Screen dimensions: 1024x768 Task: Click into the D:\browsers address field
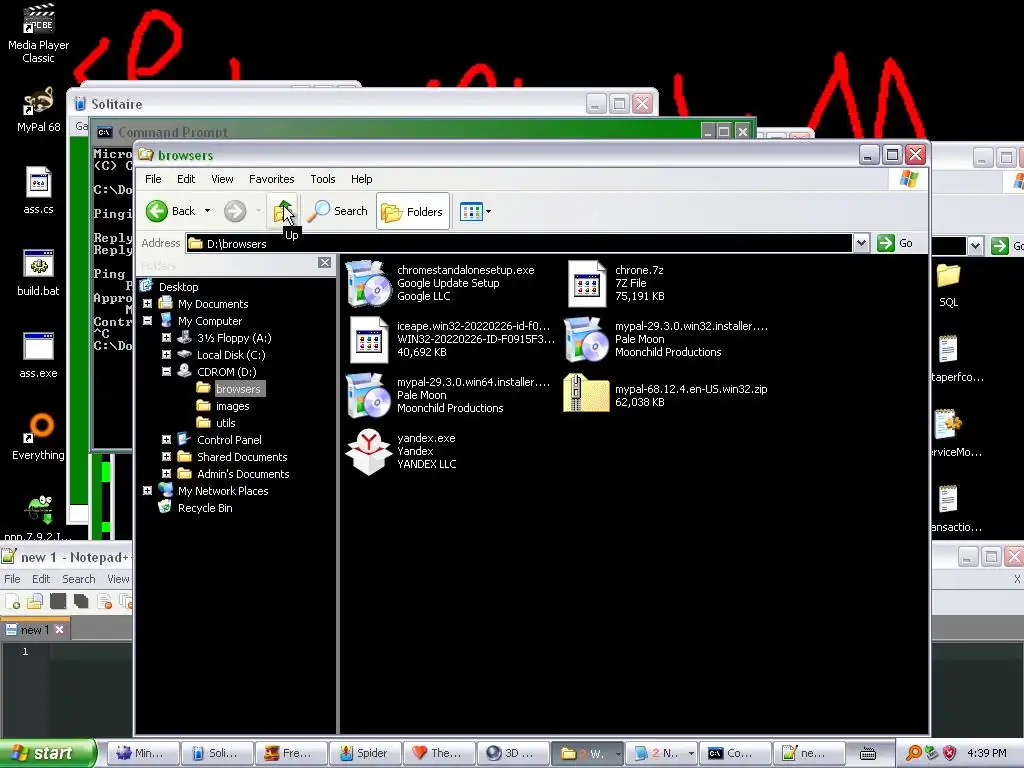pyautogui.click(x=519, y=244)
